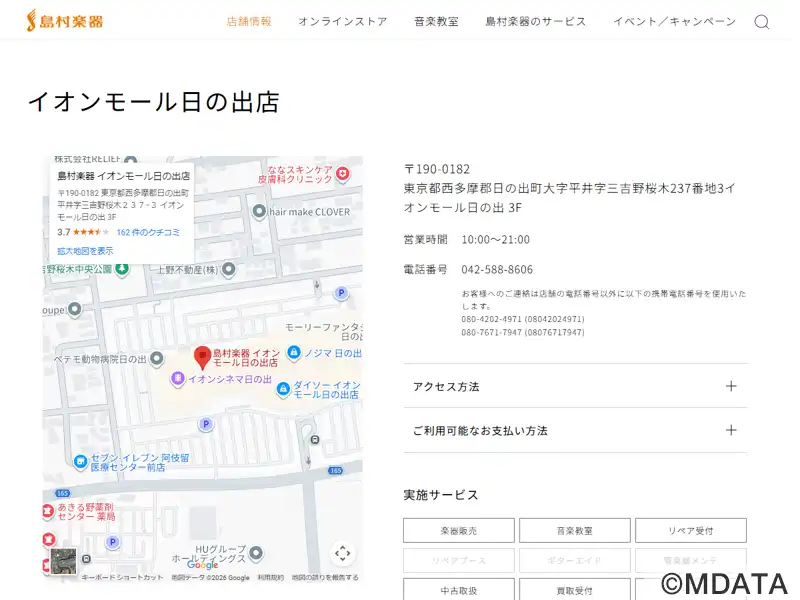This screenshot has width=800, height=600.
Task: Click the 10:00～21:00 business hours text
Action: coord(495,239)
